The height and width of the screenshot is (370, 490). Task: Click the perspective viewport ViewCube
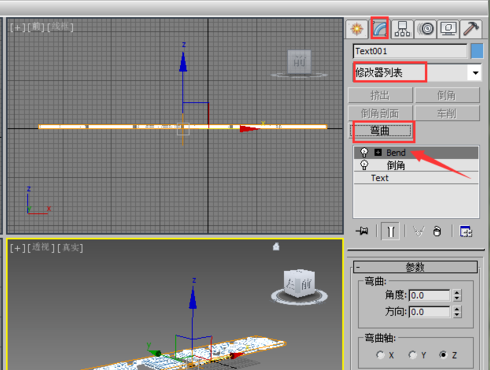tap(299, 284)
